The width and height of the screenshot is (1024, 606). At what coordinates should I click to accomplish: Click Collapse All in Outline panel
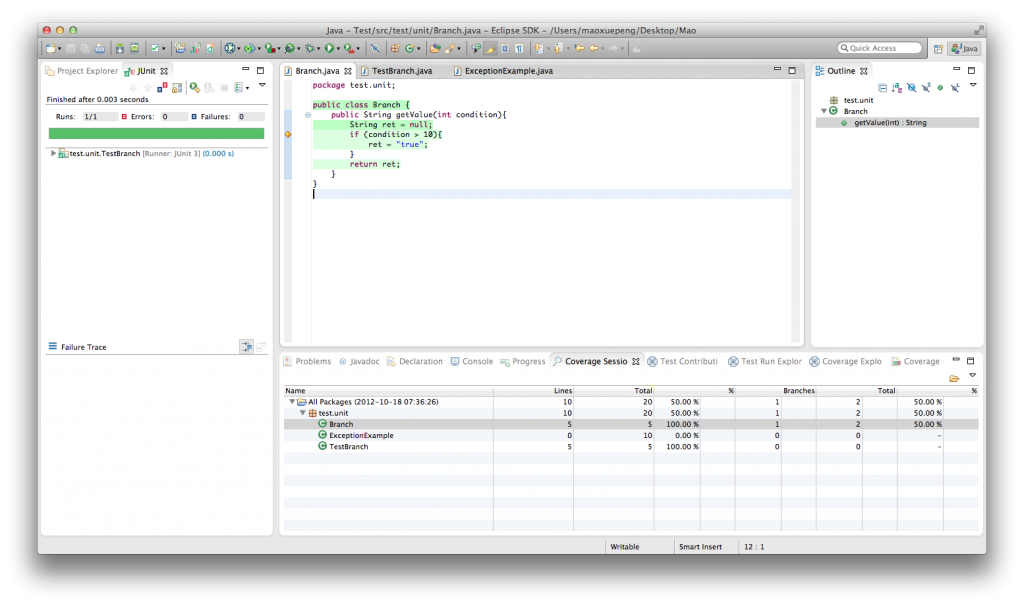coord(882,88)
